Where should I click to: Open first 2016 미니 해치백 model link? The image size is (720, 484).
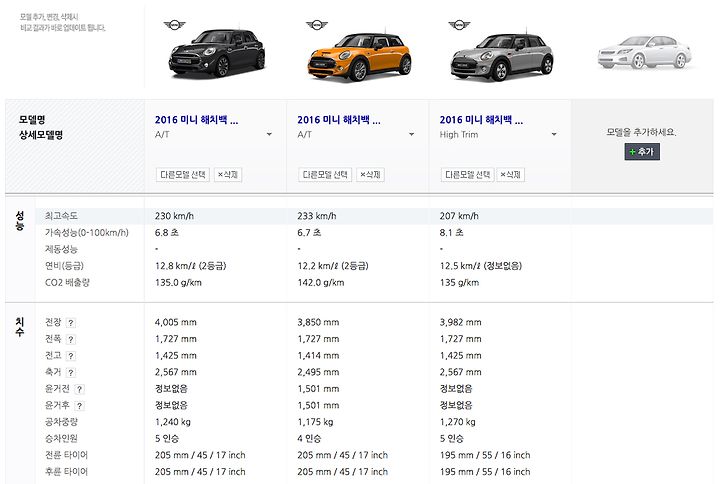coord(197,120)
